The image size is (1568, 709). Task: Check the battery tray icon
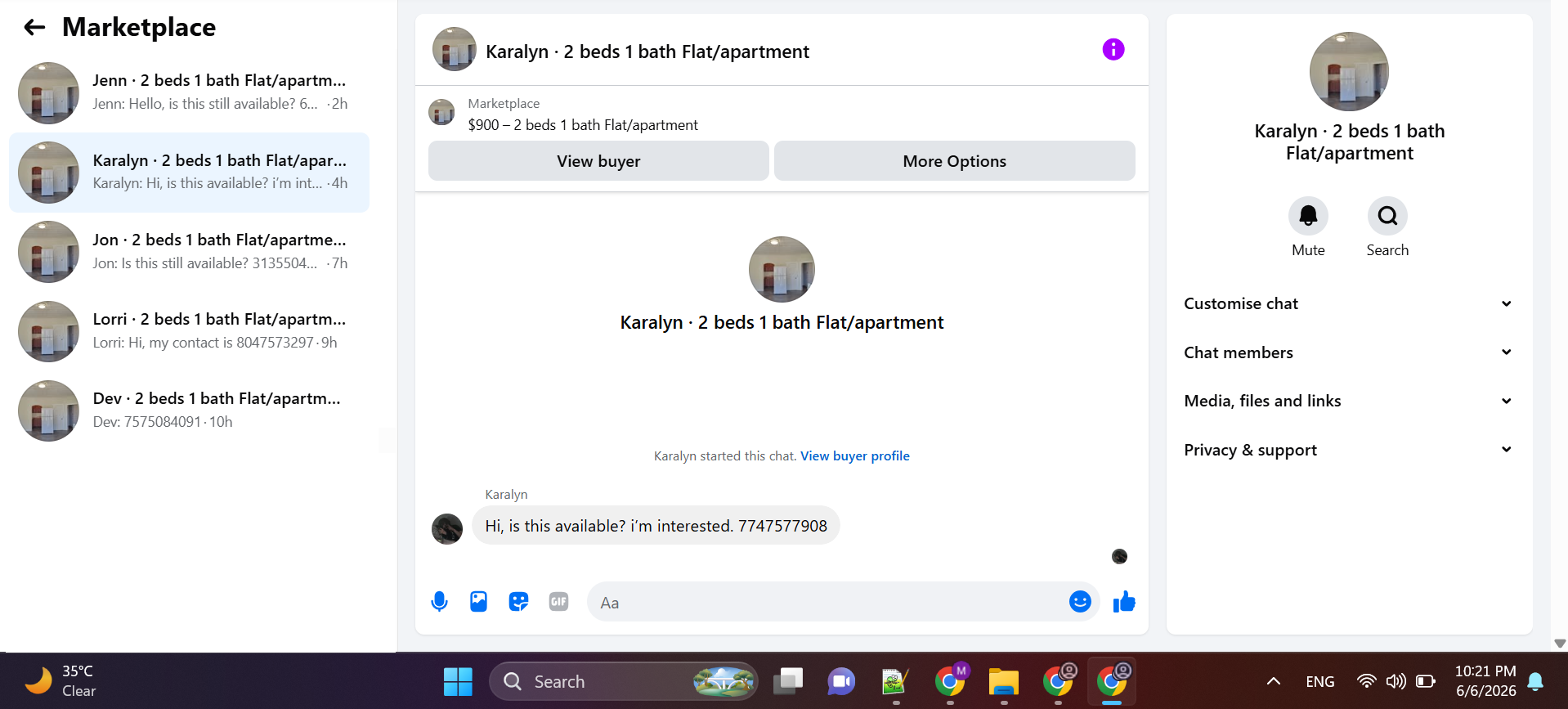[x=1426, y=681]
